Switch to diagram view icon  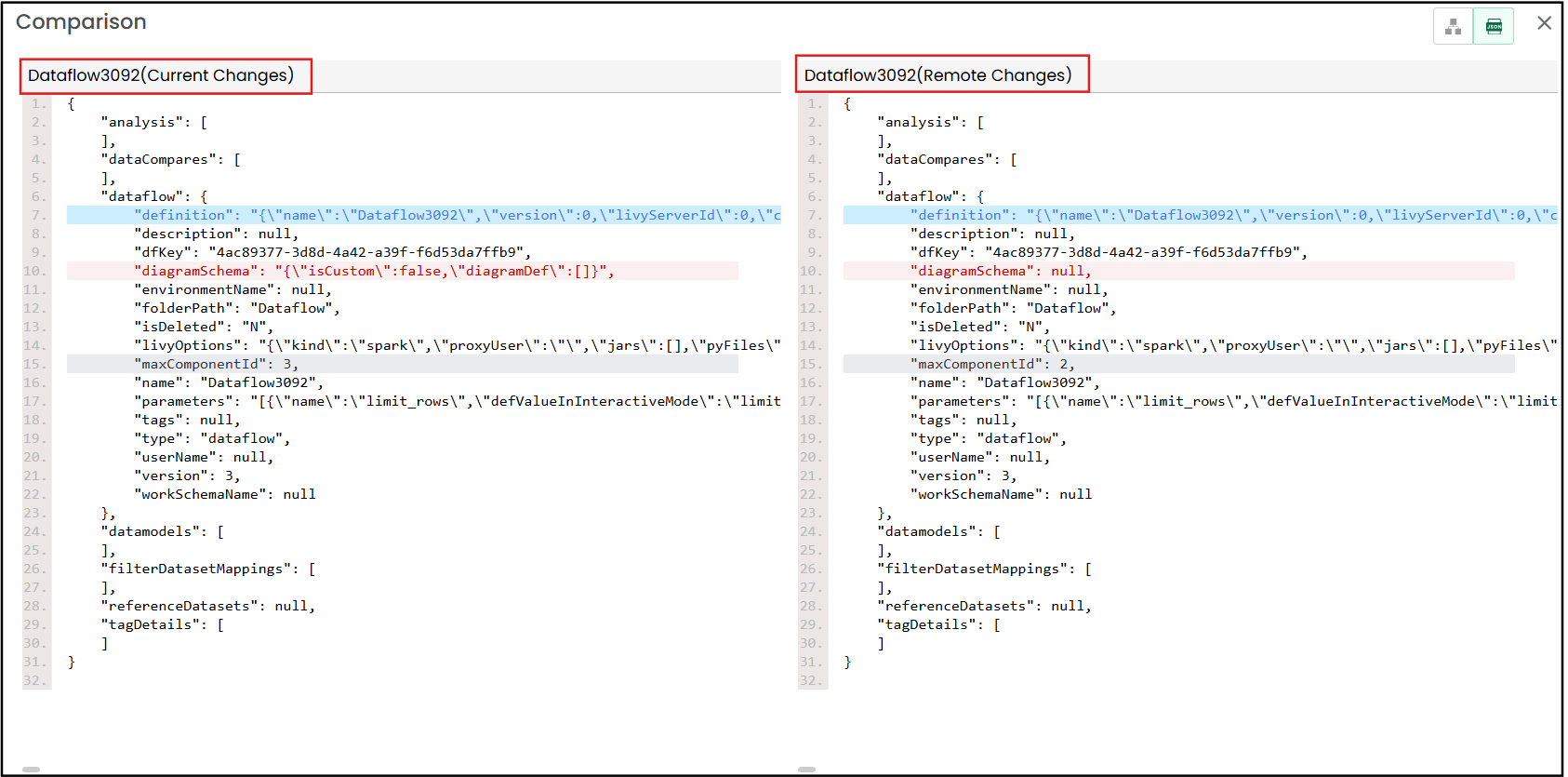pos(1453,26)
